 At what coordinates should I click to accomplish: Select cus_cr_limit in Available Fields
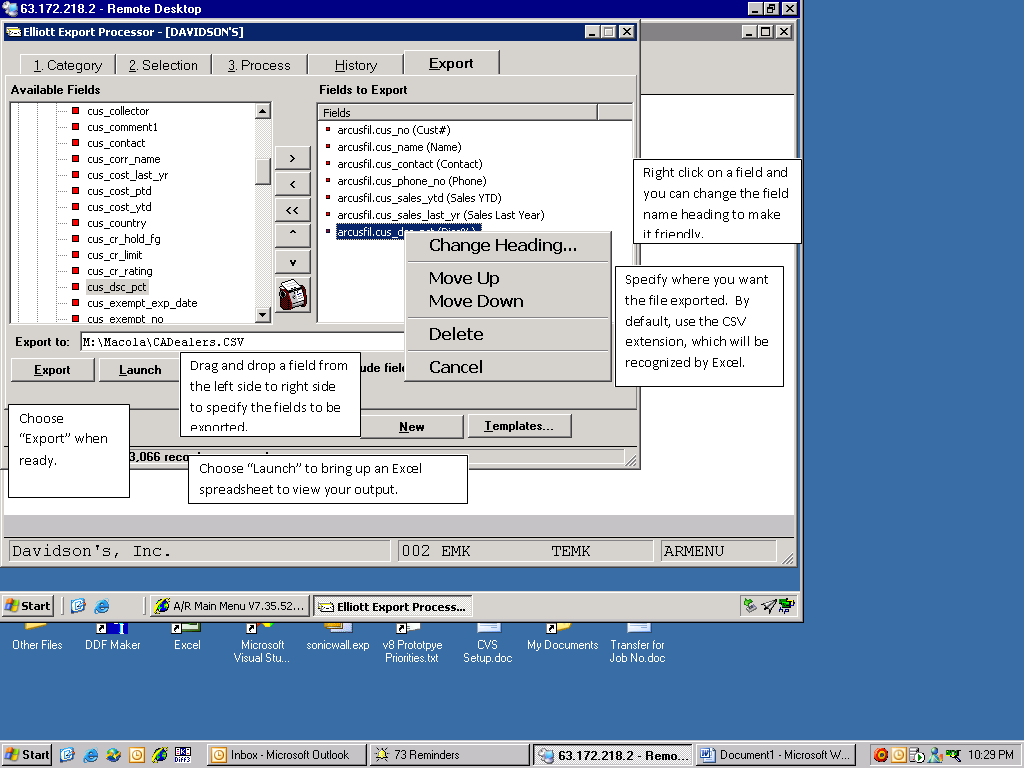click(x=115, y=255)
